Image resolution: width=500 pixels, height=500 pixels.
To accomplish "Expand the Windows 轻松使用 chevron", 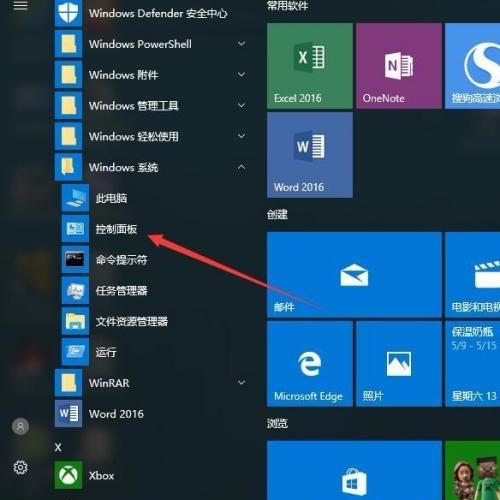I will 241,136.
